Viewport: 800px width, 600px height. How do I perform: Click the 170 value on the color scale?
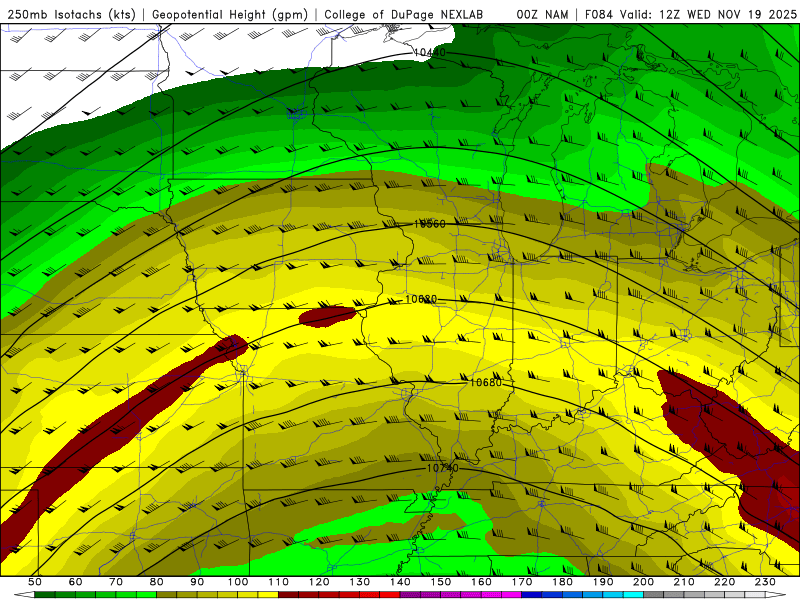(x=522, y=582)
